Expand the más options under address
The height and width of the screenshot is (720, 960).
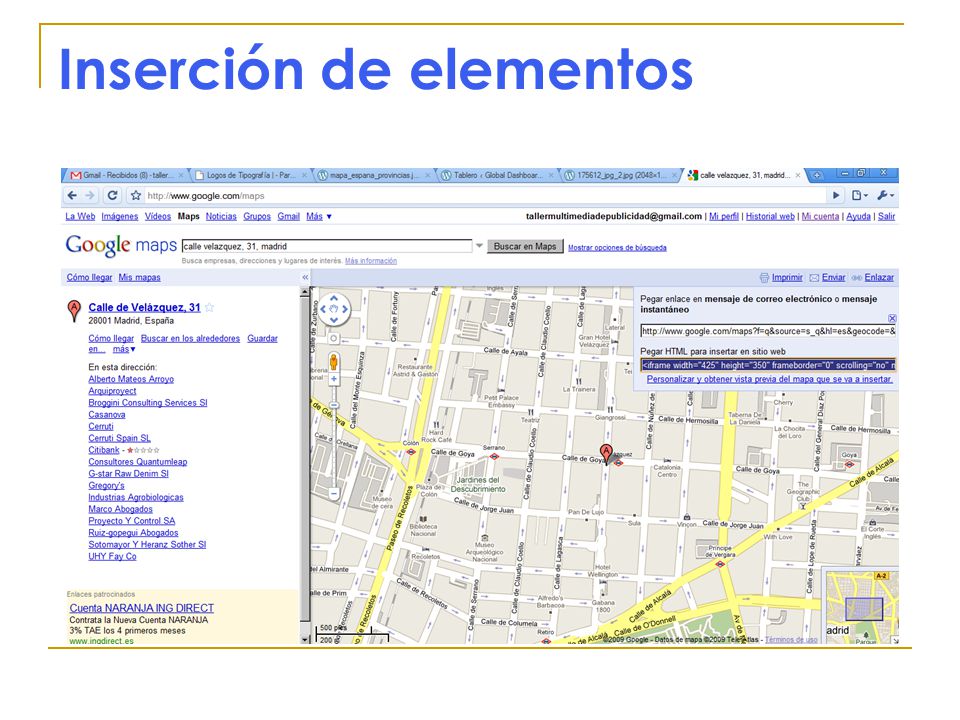click(x=124, y=350)
